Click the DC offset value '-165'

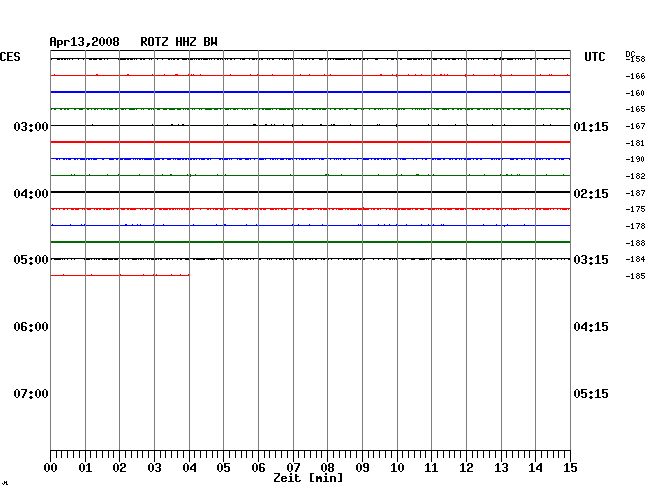pyautogui.click(x=635, y=109)
